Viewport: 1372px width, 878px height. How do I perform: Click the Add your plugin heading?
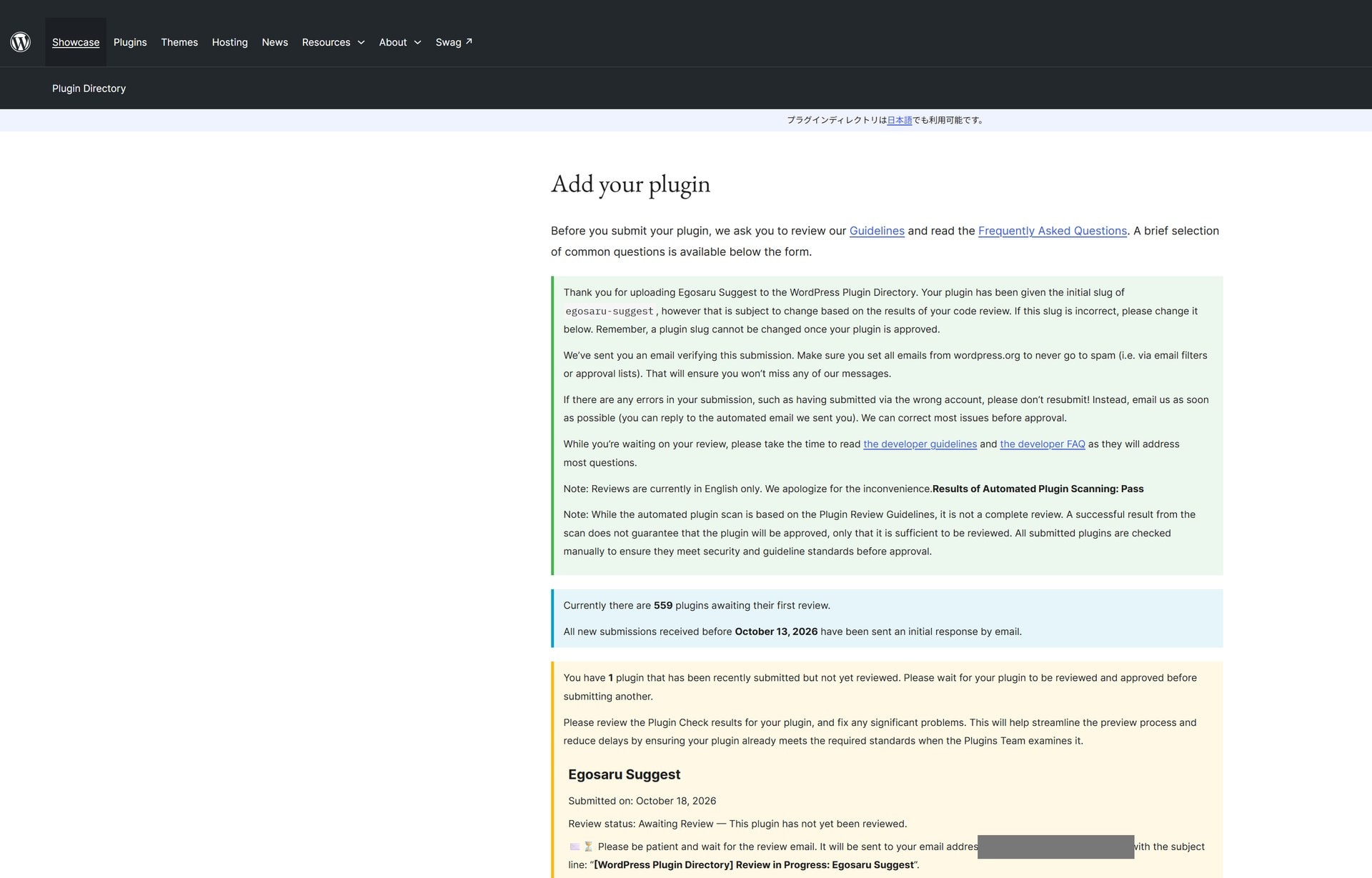point(630,184)
